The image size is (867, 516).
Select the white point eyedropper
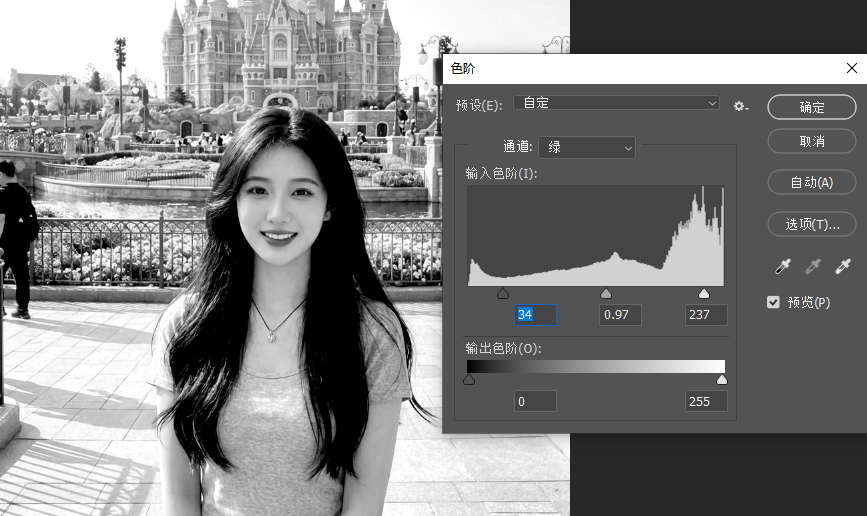[x=842, y=266]
